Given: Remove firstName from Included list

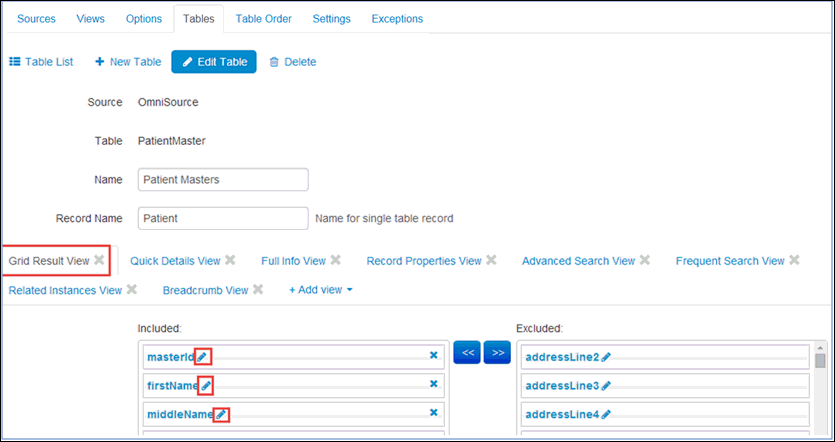Looking at the screenshot, I should tap(433, 384).
